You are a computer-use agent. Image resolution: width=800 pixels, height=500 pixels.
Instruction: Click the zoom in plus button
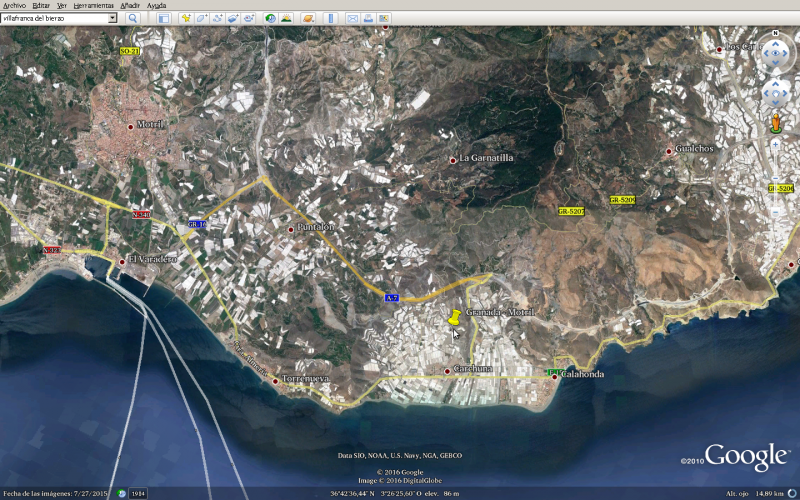coord(776,144)
